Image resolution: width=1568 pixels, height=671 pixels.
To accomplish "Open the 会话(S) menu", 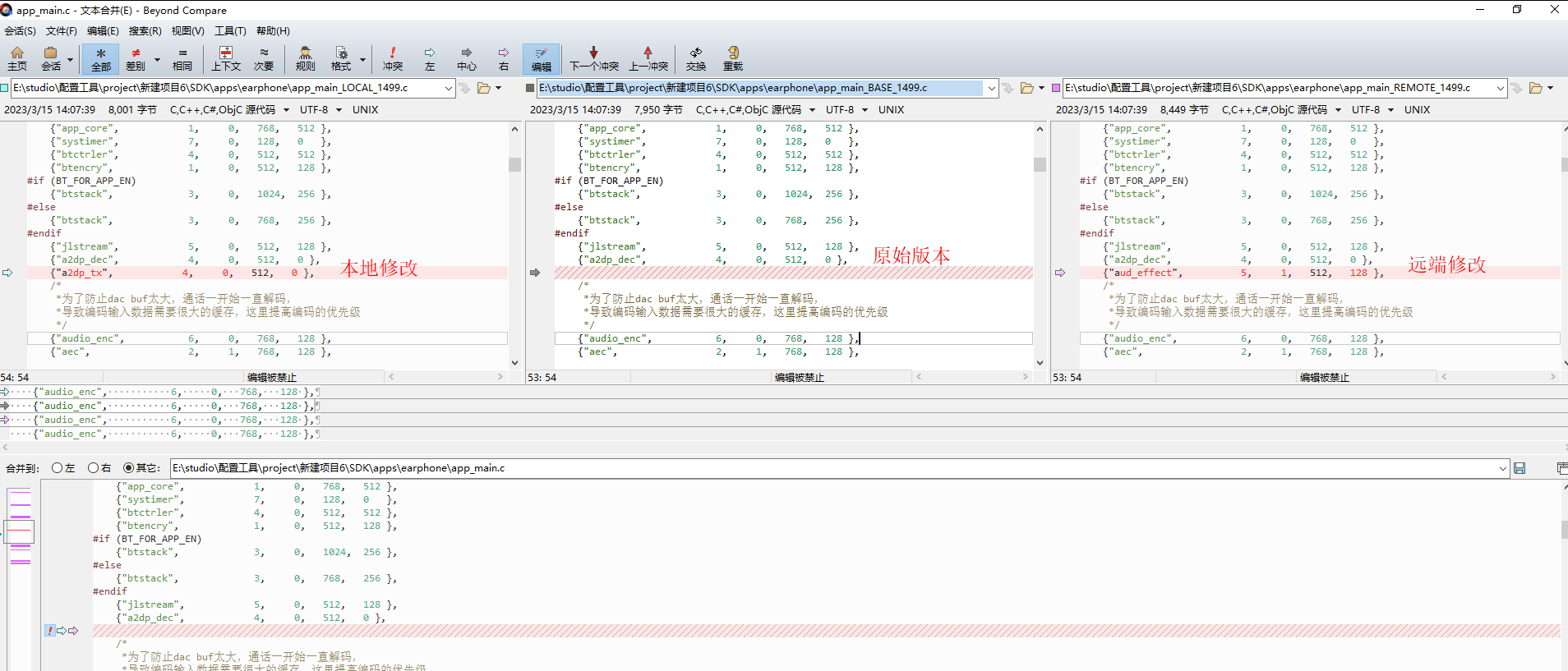I will pyautogui.click(x=20, y=31).
